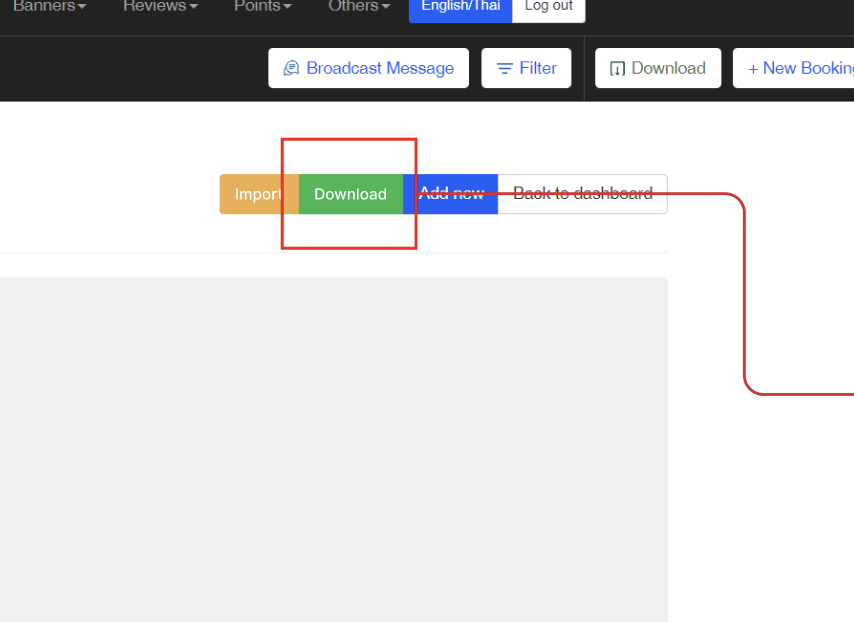Open the Broadcast Message dialog
854x622 pixels.
[x=368, y=68]
